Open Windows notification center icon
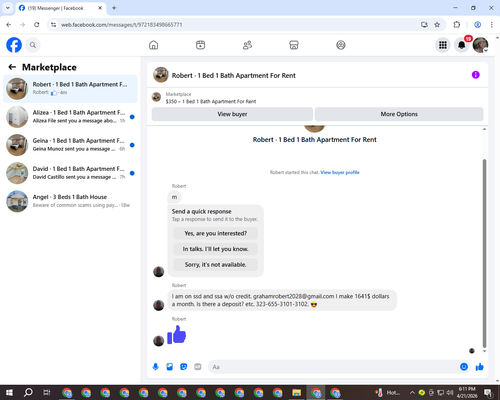Screen dimensions: 500x400 489,393
